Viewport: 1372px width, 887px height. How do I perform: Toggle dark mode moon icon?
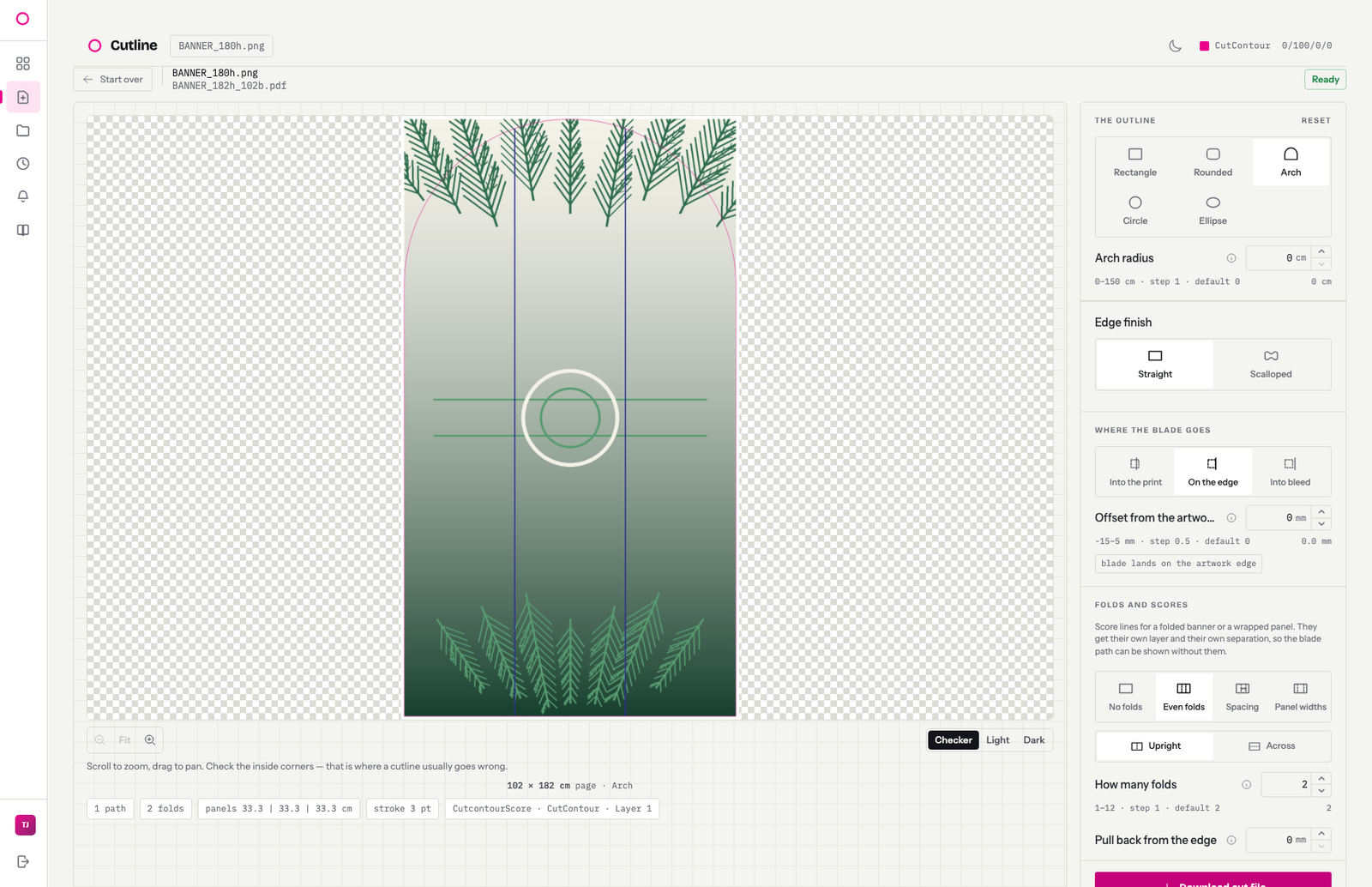[1176, 45]
